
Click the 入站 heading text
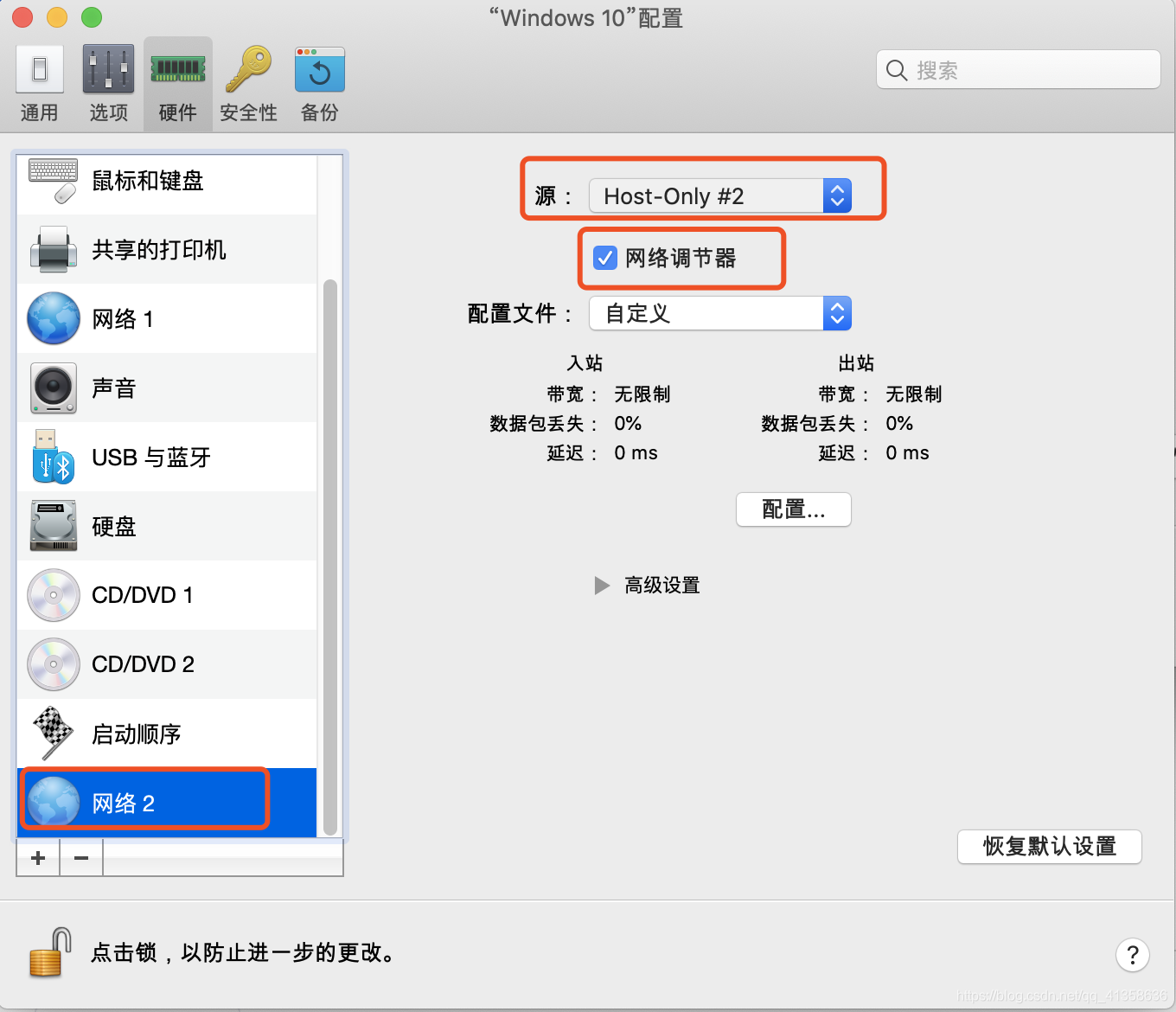(585, 363)
